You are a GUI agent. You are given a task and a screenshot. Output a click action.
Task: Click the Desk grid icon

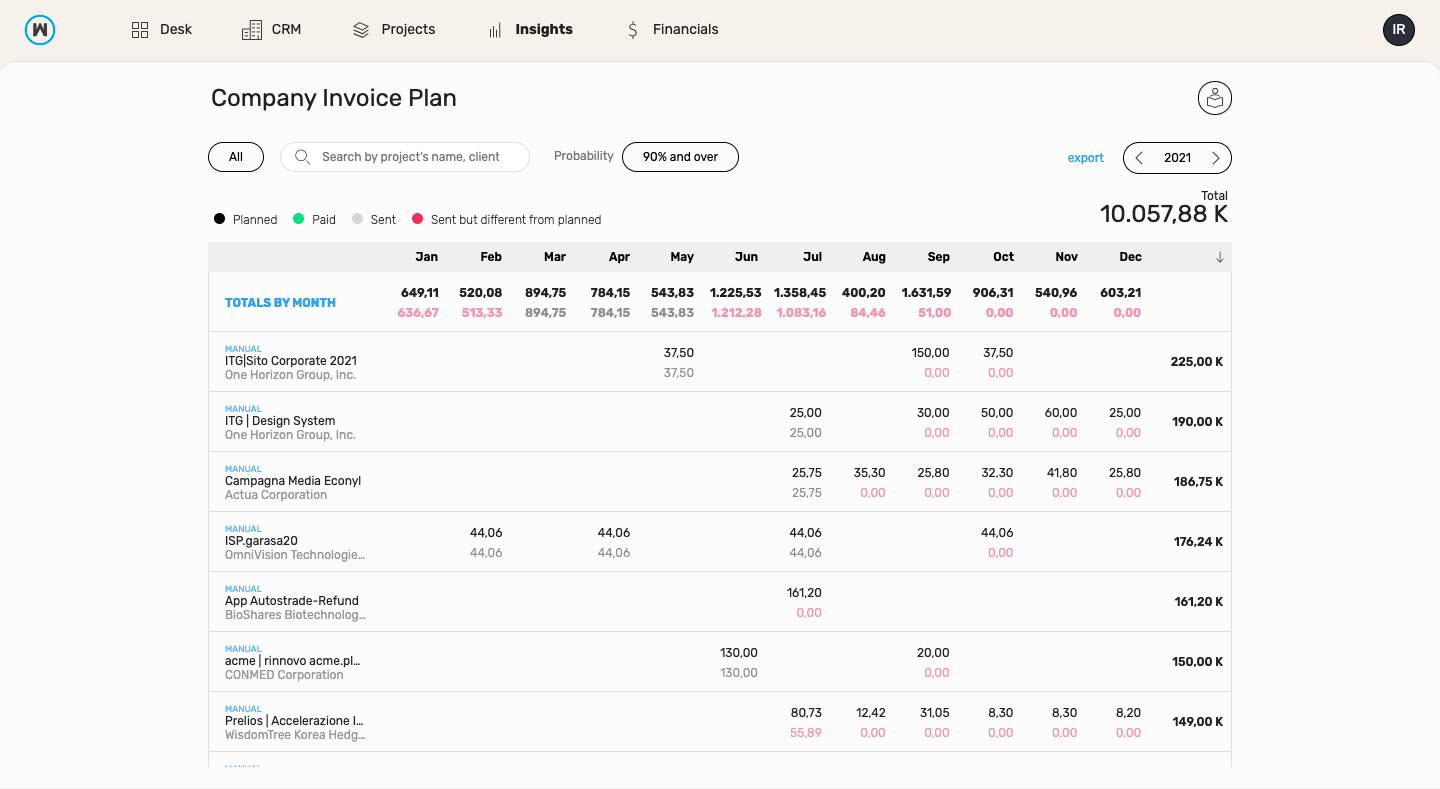click(x=140, y=30)
